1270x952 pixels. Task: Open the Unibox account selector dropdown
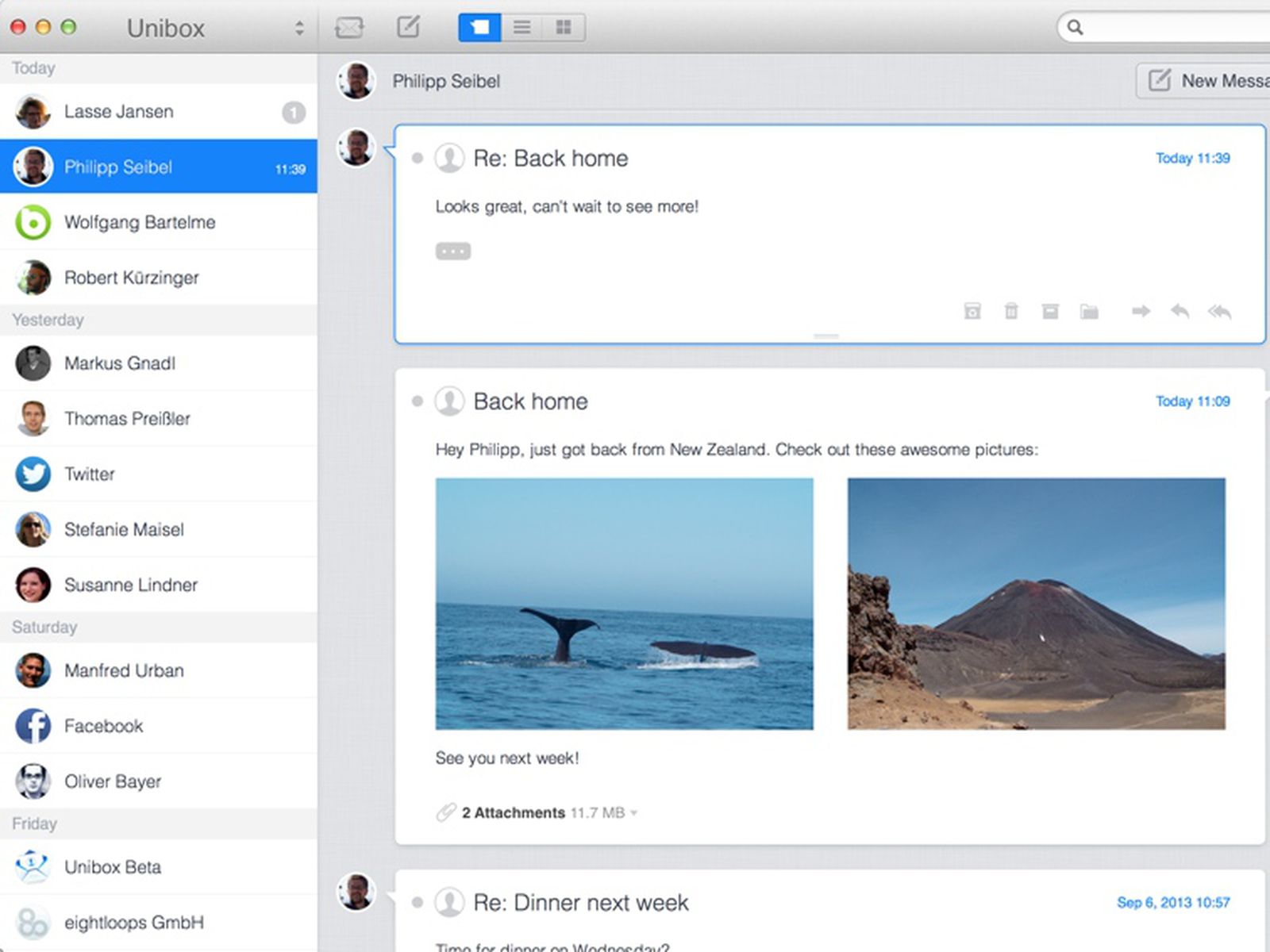tap(298, 29)
